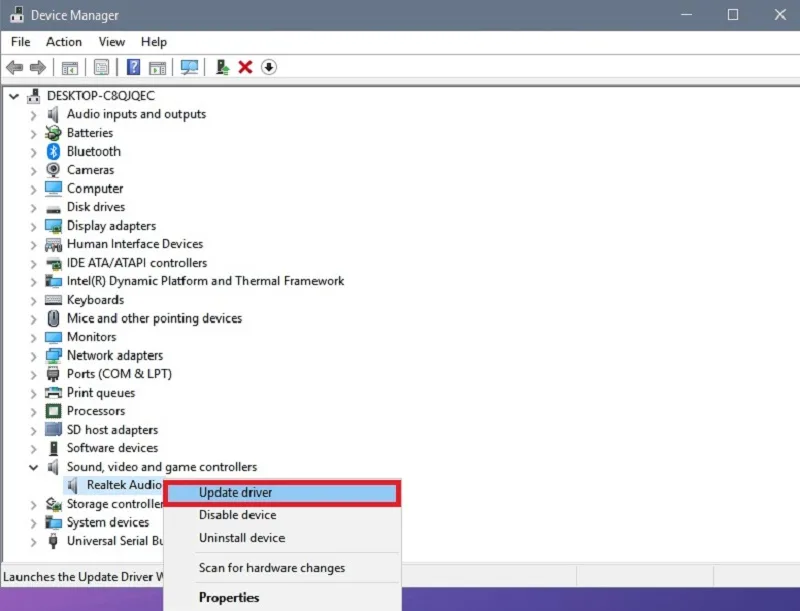
Task: Click the Realtek Audio speaker icon
Action: (x=74, y=485)
